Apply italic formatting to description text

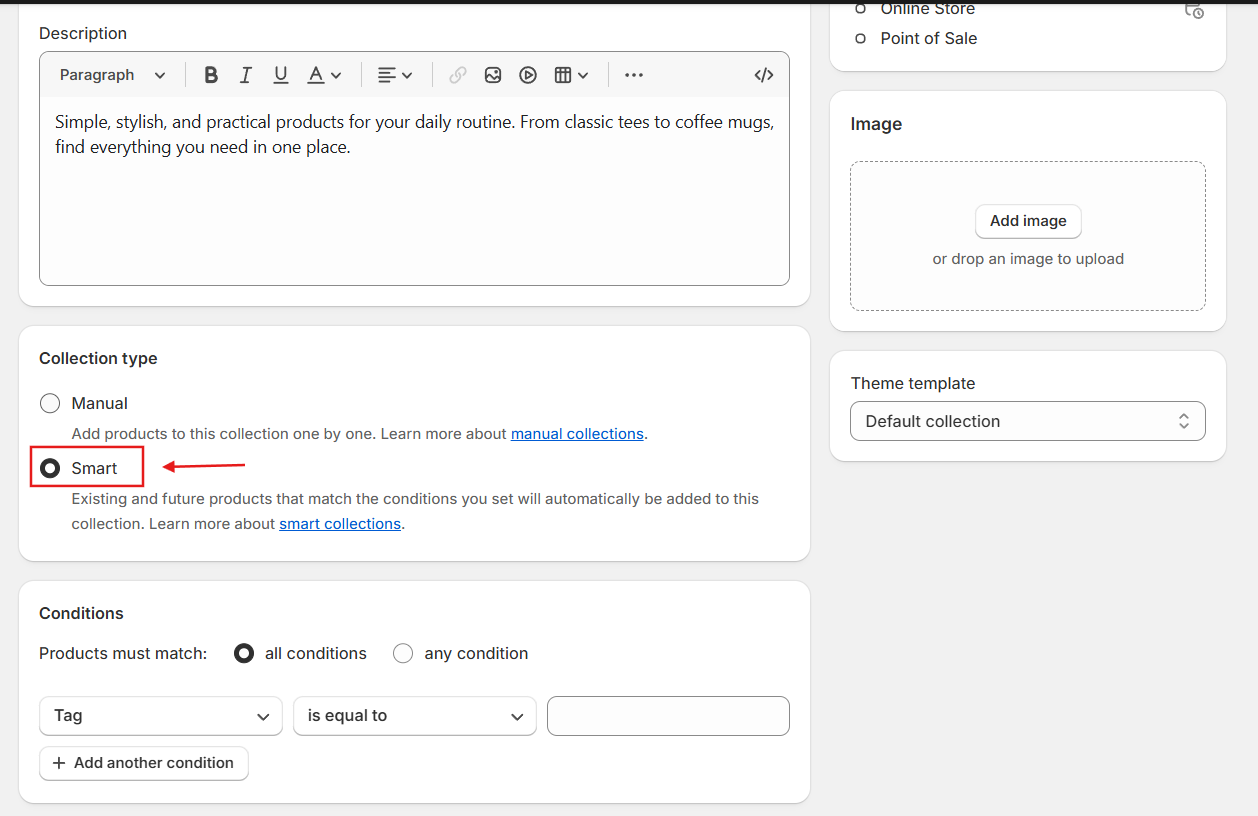(x=245, y=75)
